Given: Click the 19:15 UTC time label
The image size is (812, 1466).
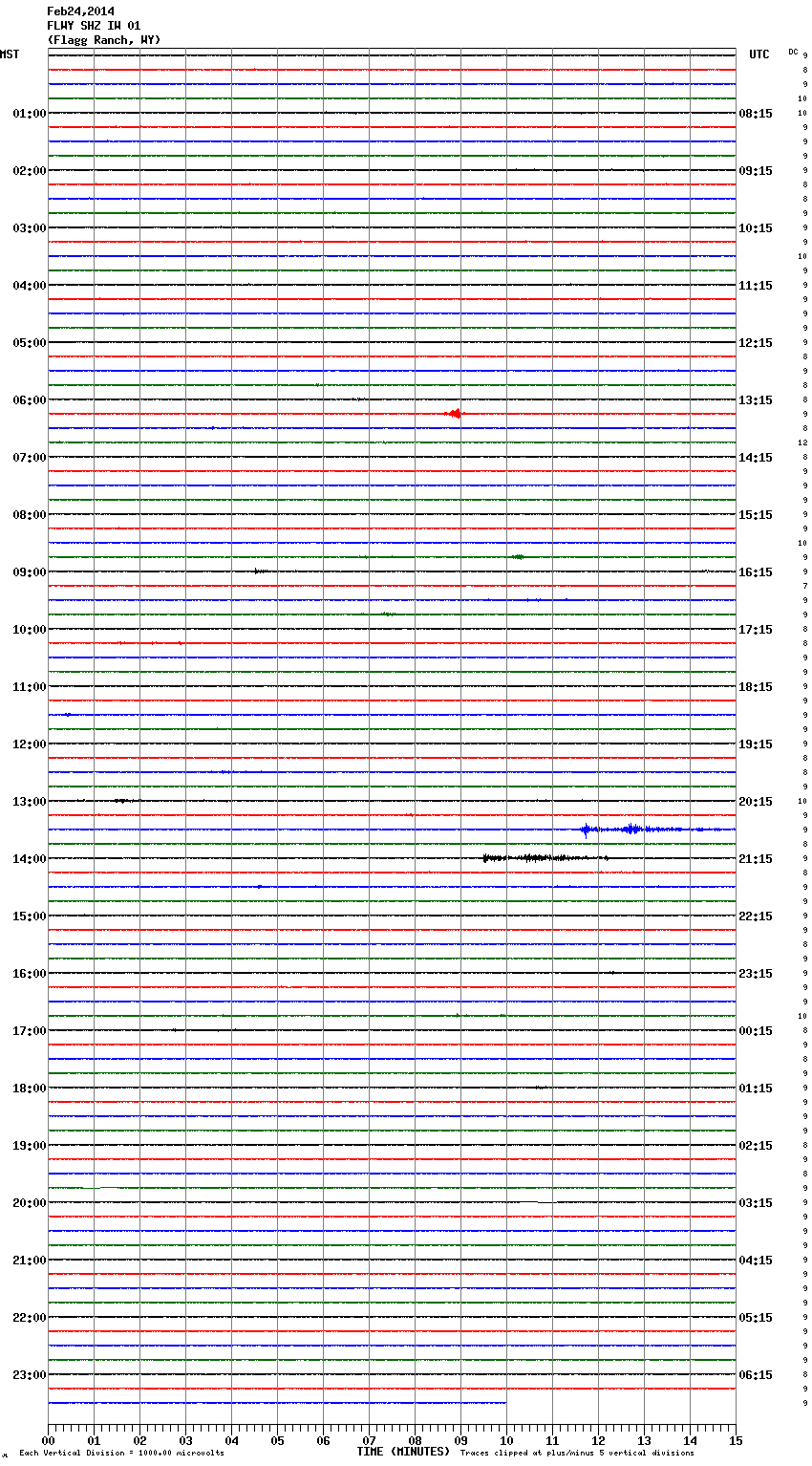Looking at the screenshot, I should coord(756,744).
